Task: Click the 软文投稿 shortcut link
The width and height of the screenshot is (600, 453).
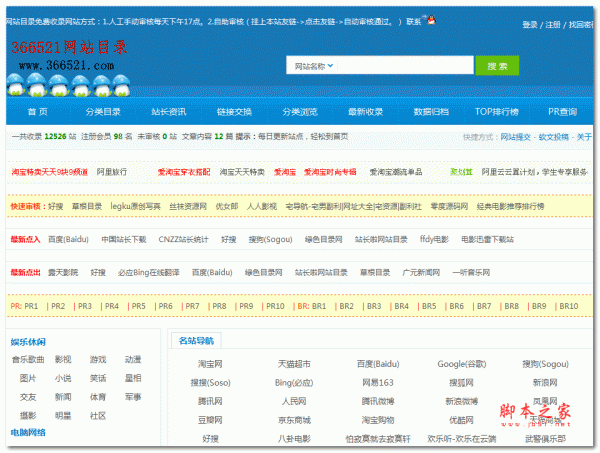Action: [554, 137]
